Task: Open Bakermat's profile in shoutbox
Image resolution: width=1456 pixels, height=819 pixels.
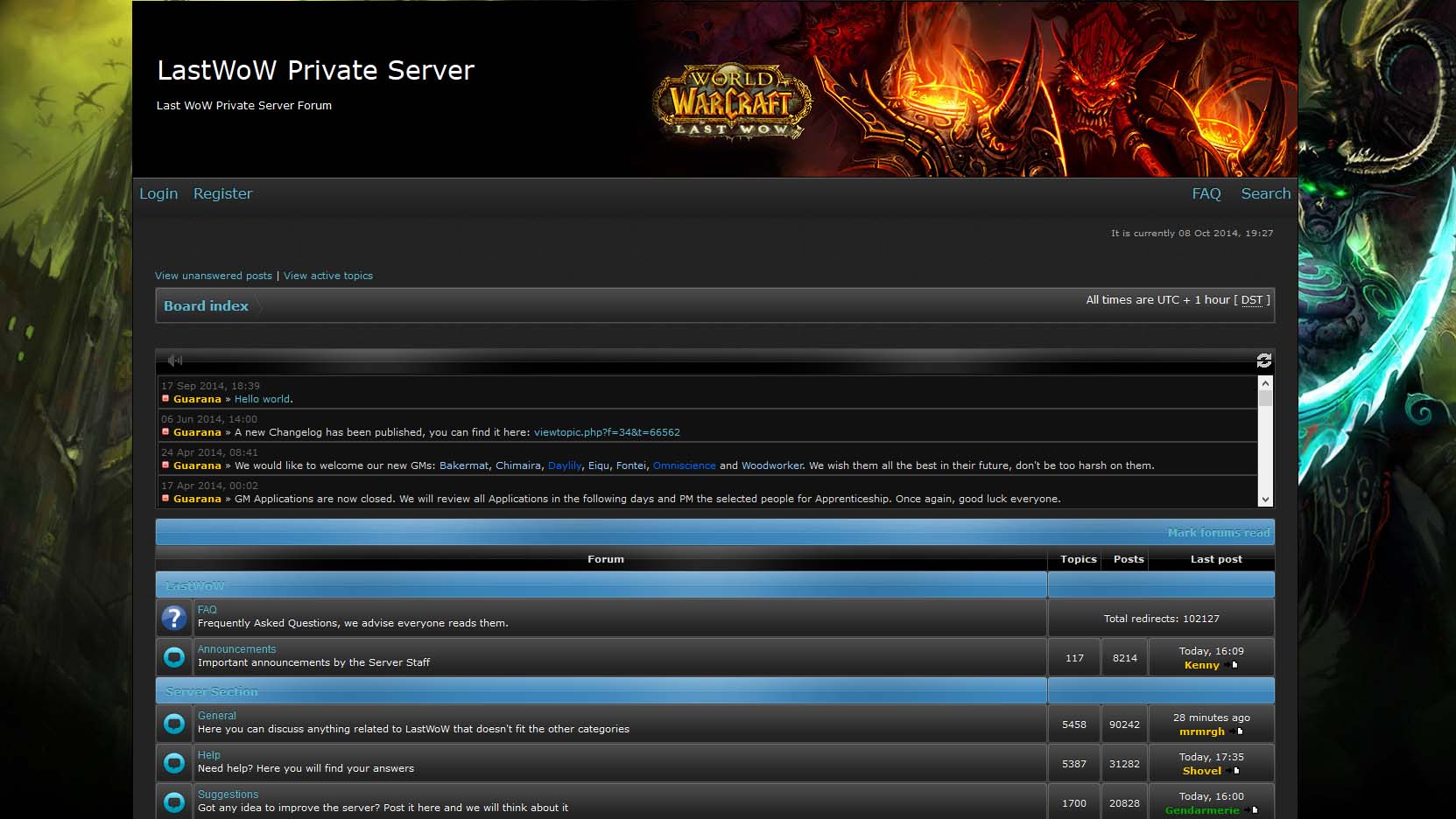Action: [464, 465]
